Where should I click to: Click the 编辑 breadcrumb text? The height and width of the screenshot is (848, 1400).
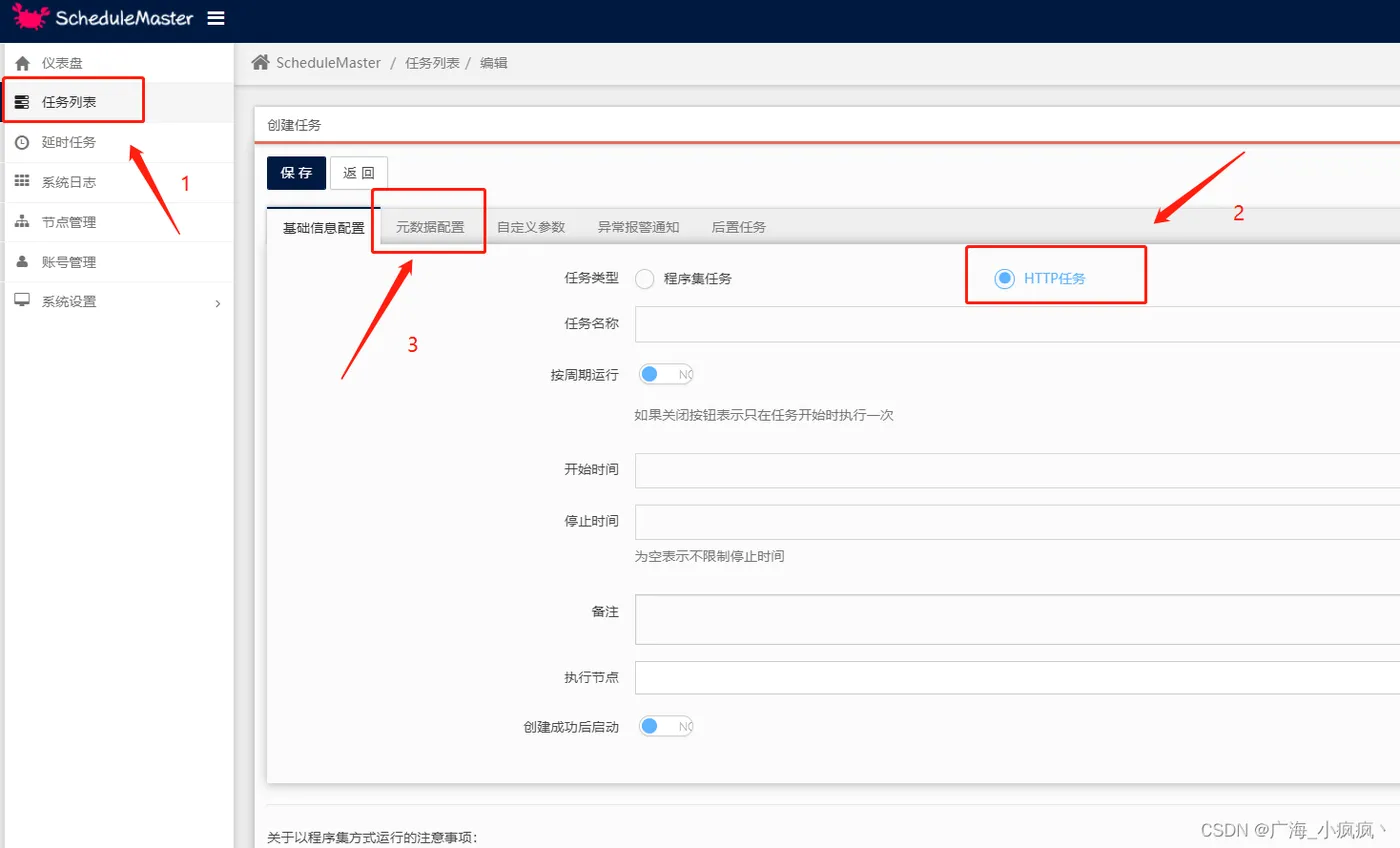(x=494, y=62)
